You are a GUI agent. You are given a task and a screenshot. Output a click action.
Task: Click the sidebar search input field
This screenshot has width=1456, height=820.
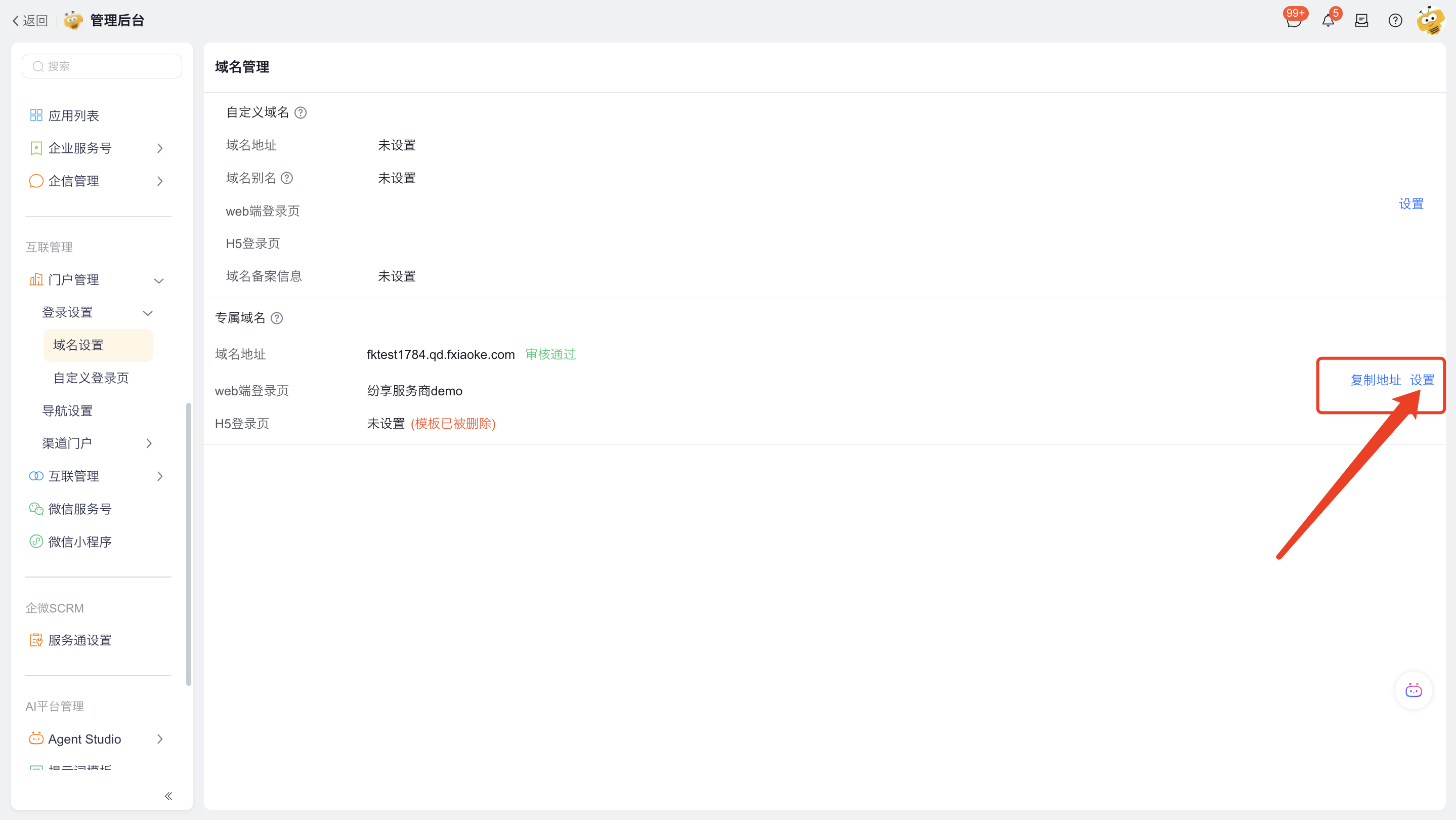pos(102,66)
